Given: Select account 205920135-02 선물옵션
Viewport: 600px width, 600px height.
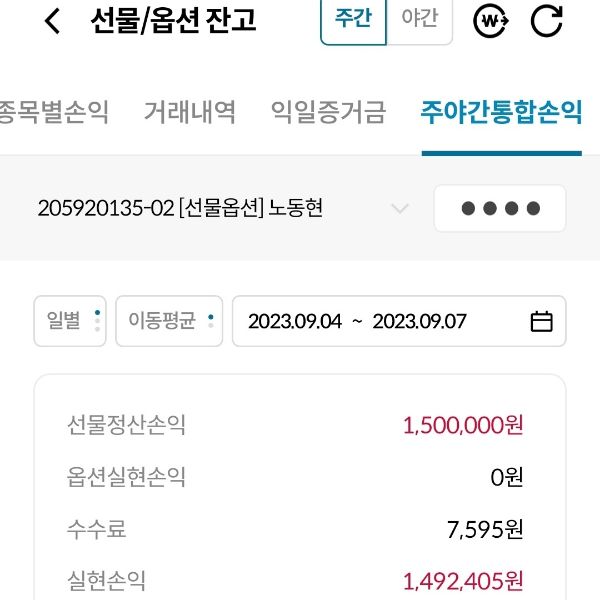Looking at the screenshot, I should click(180, 209).
